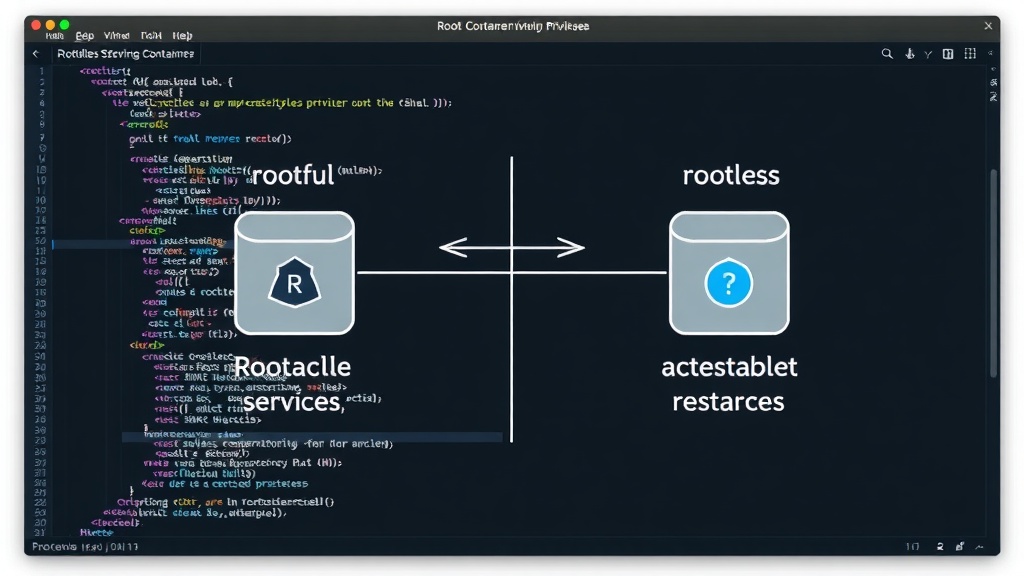The height and width of the screenshot is (576, 1024).
Task: Click the lock-like status bar icon
Action: [x=959, y=547]
